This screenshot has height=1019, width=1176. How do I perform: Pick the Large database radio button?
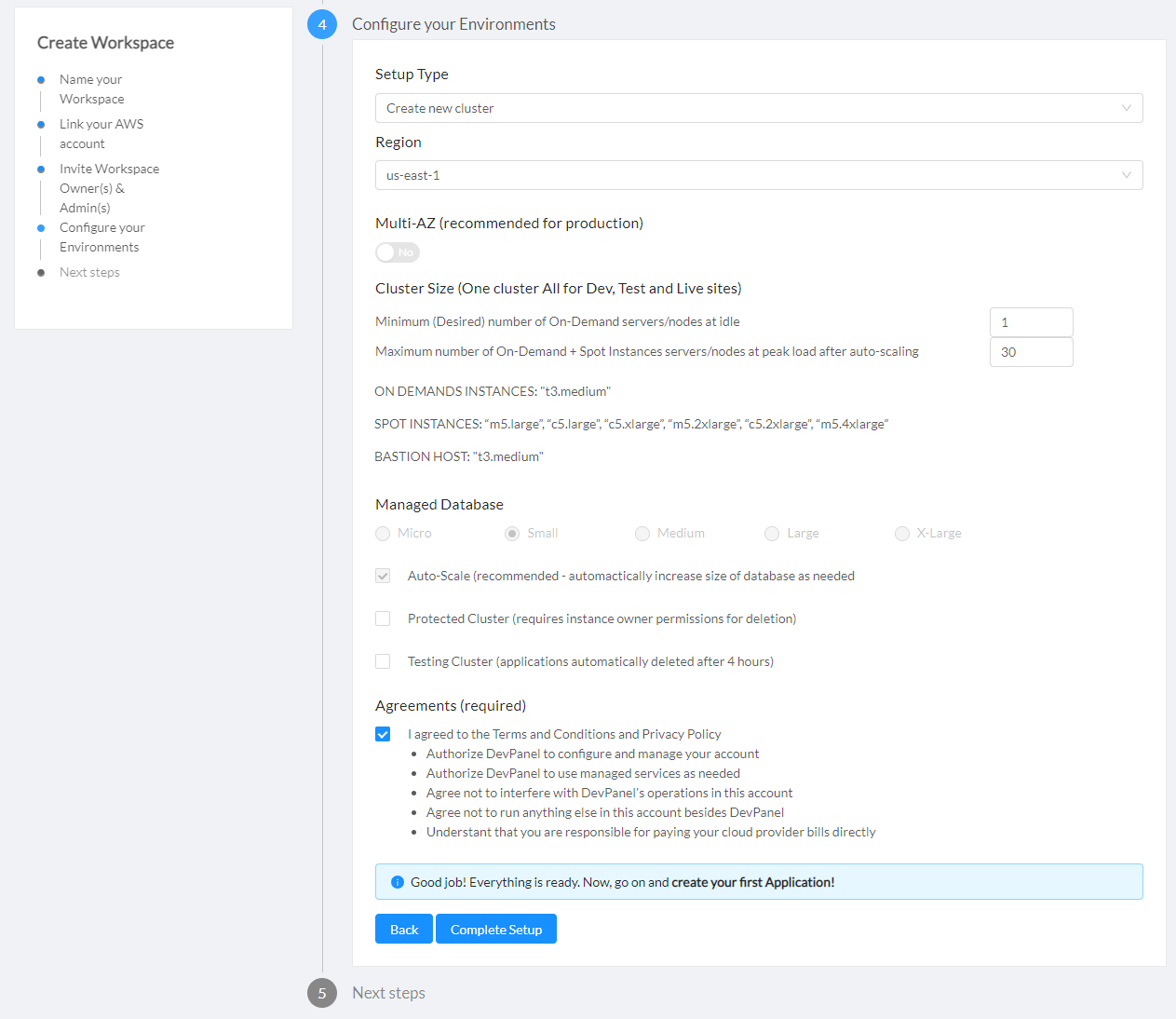(x=772, y=534)
